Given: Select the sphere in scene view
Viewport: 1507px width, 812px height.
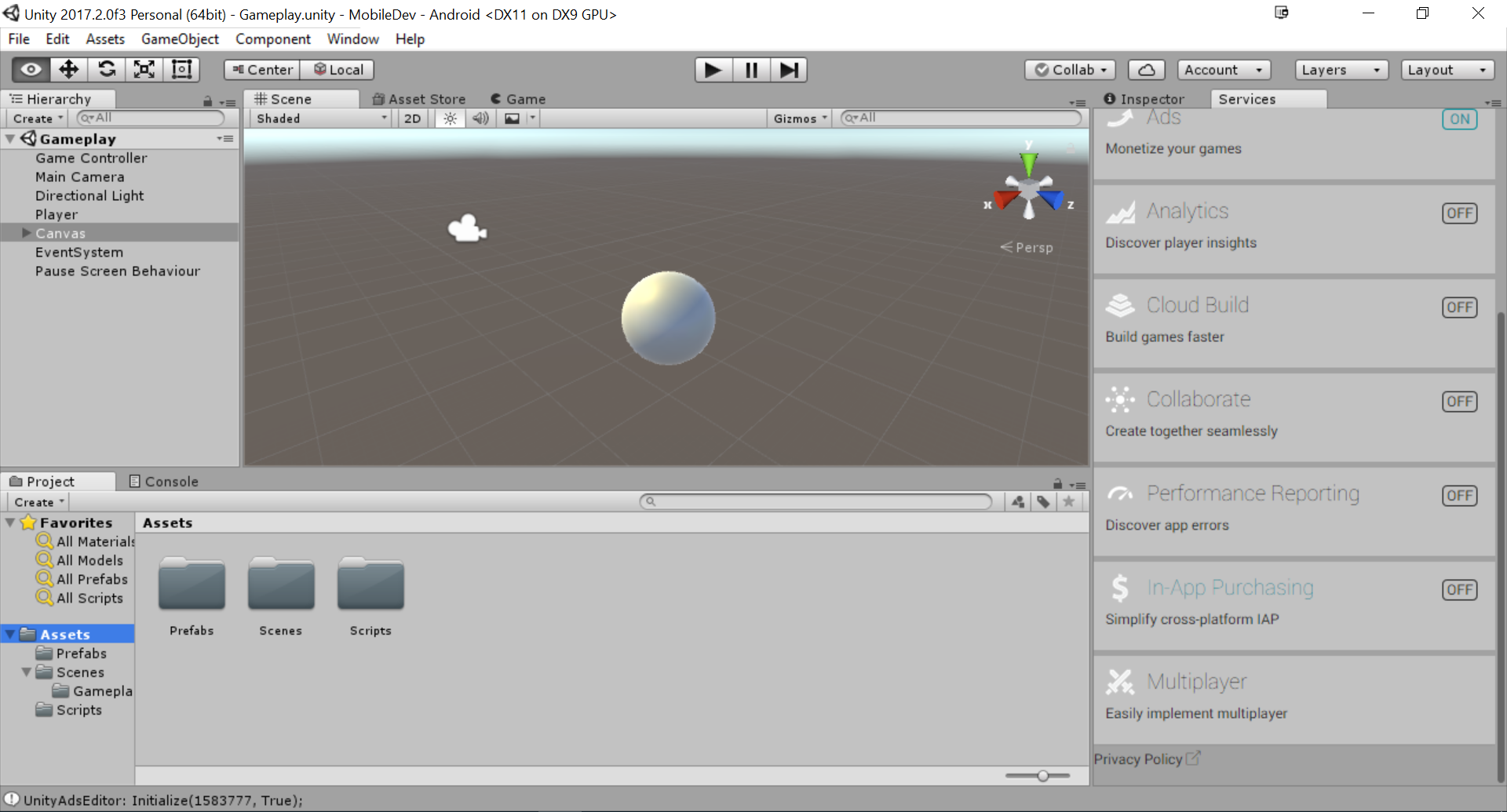Looking at the screenshot, I should (x=668, y=318).
